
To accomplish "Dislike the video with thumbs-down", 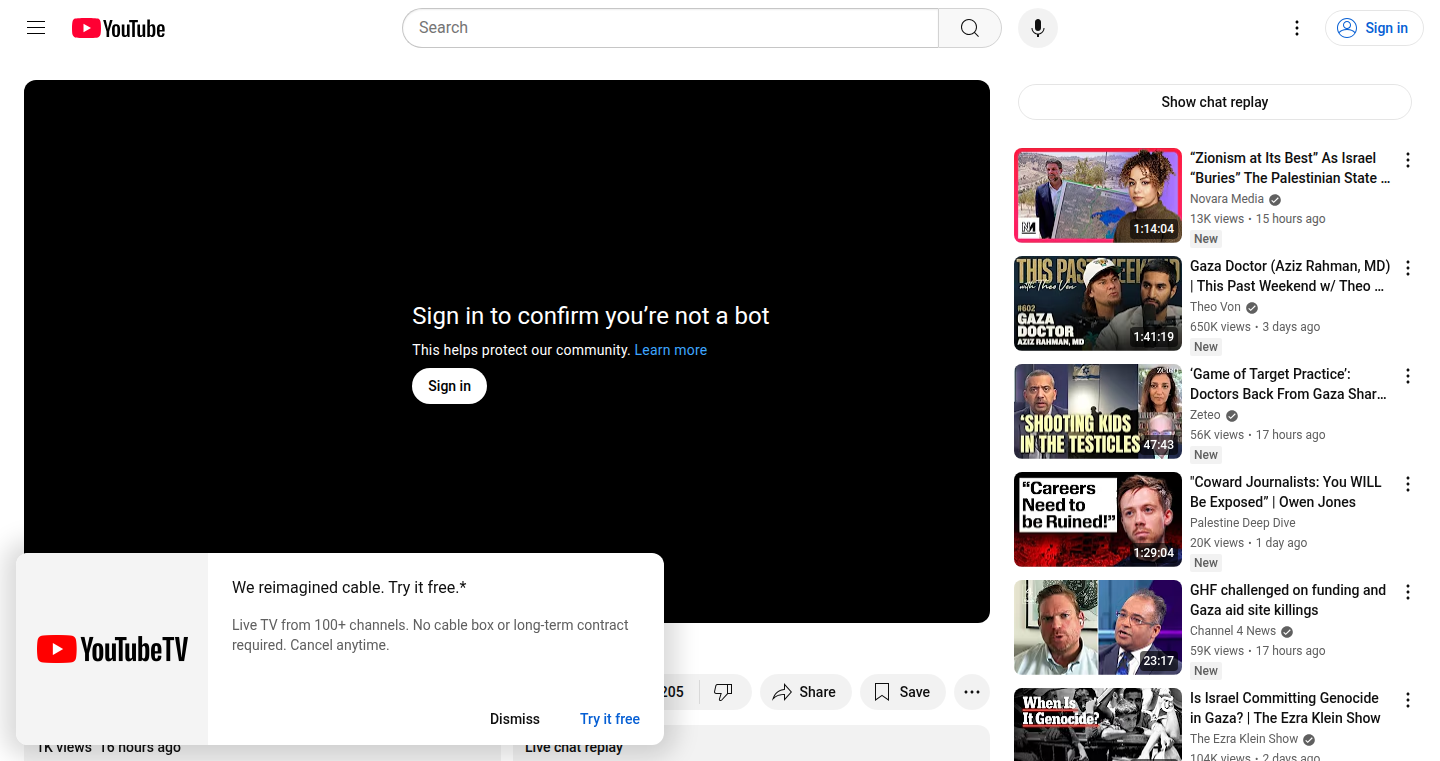I will pyautogui.click(x=724, y=692).
